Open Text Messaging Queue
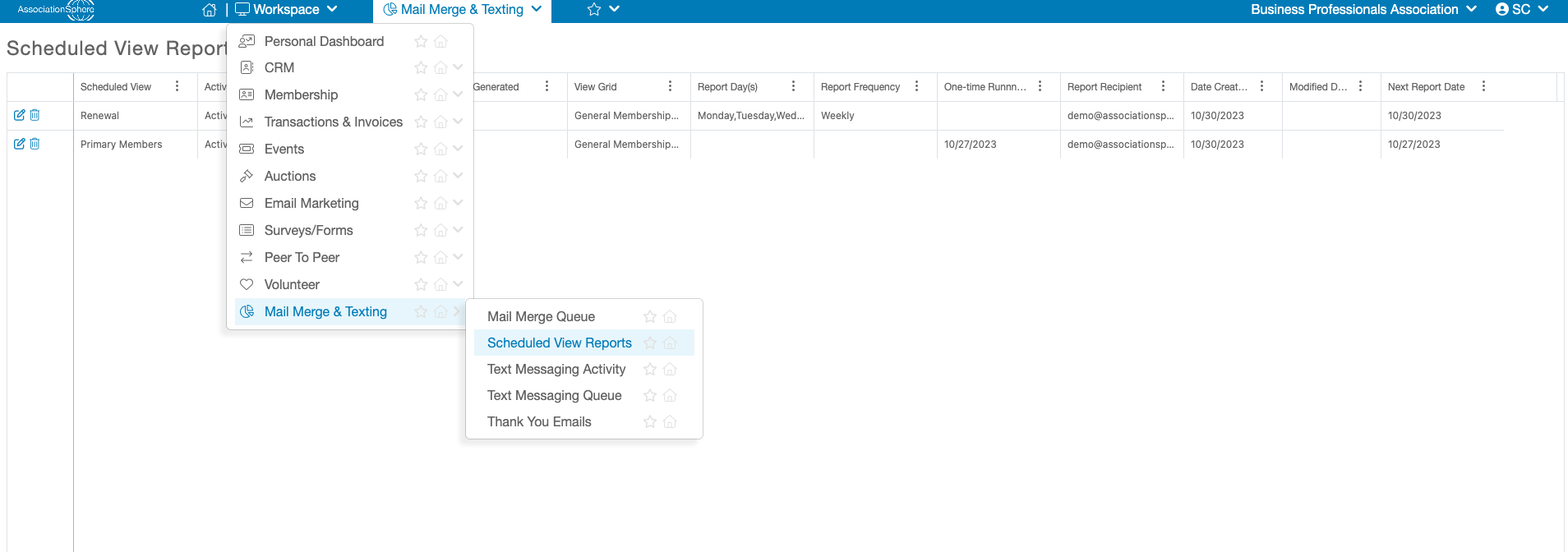The image size is (1568, 552). [x=555, y=395]
